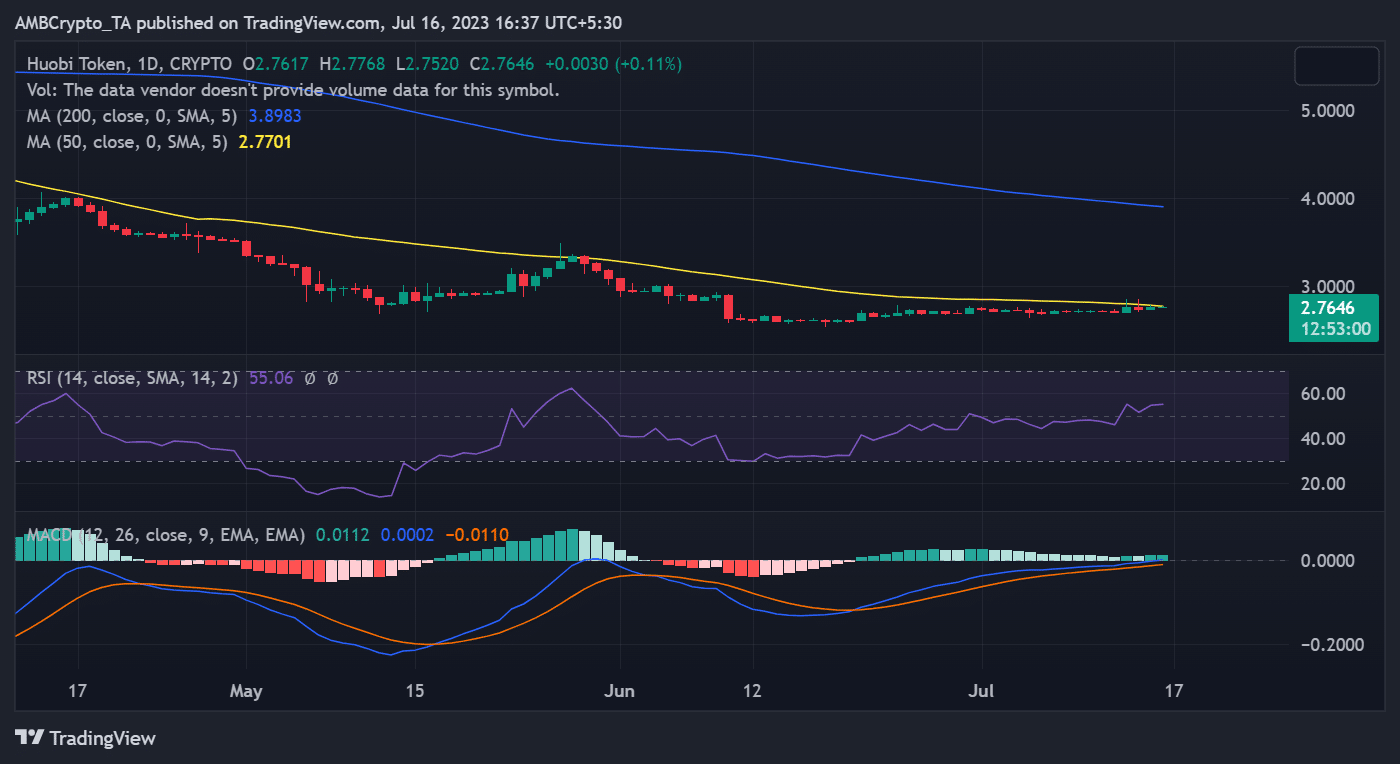Click the −0.2000 MACD axis label

click(1333, 645)
